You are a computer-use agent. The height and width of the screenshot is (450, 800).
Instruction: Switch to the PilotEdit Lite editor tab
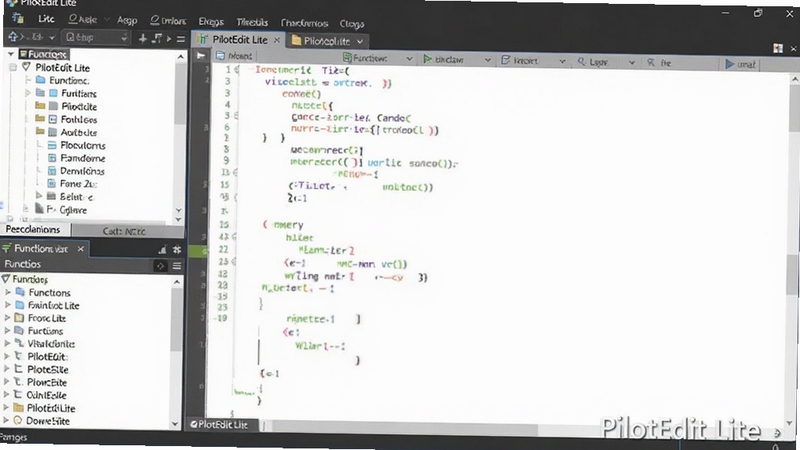(239, 40)
